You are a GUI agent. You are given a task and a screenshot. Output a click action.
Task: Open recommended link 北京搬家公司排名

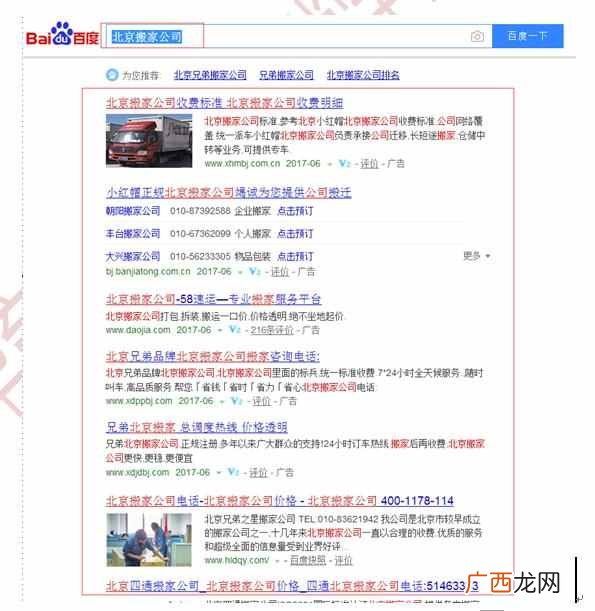(x=363, y=75)
